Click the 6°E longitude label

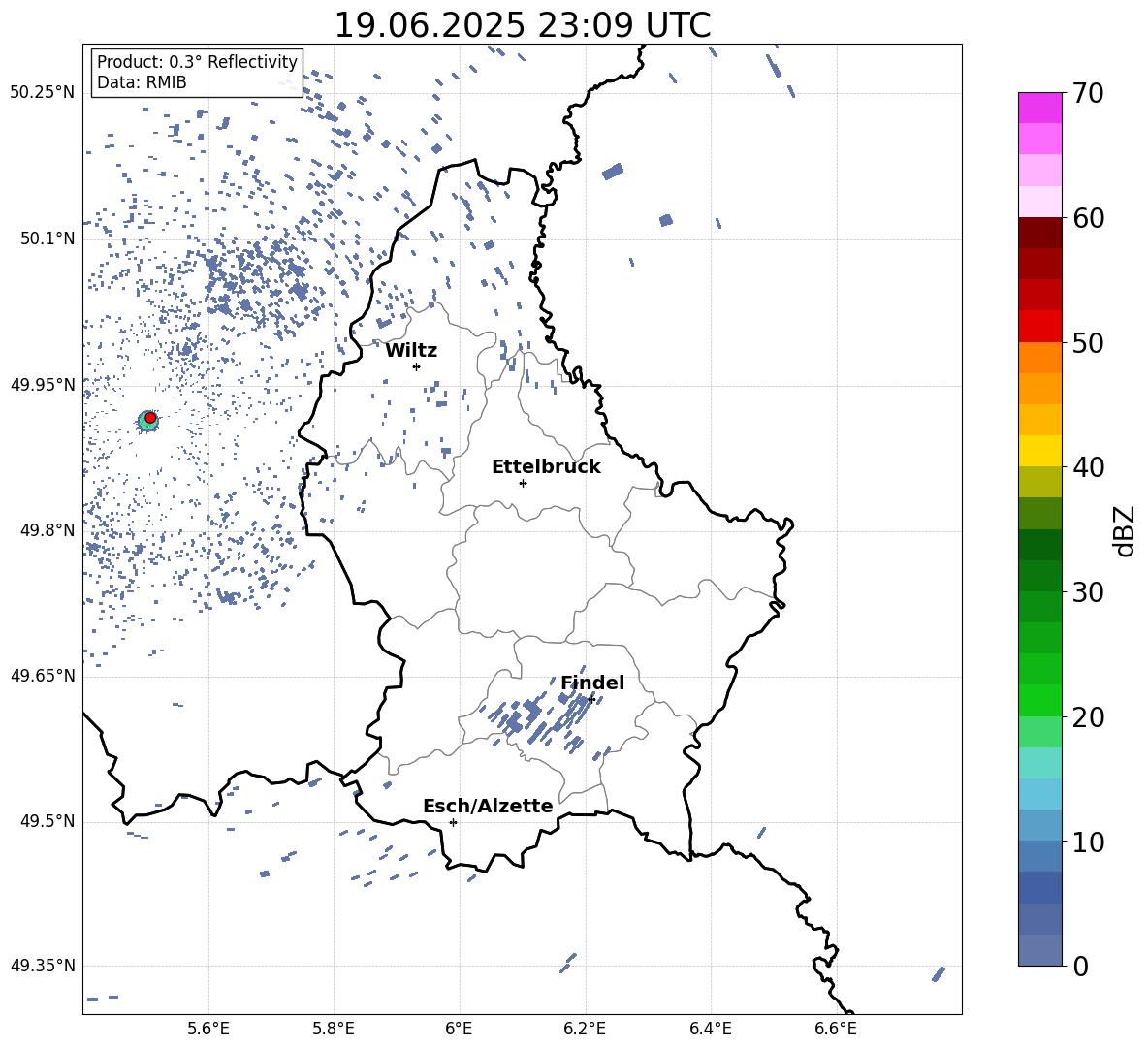(x=459, y=1030)
